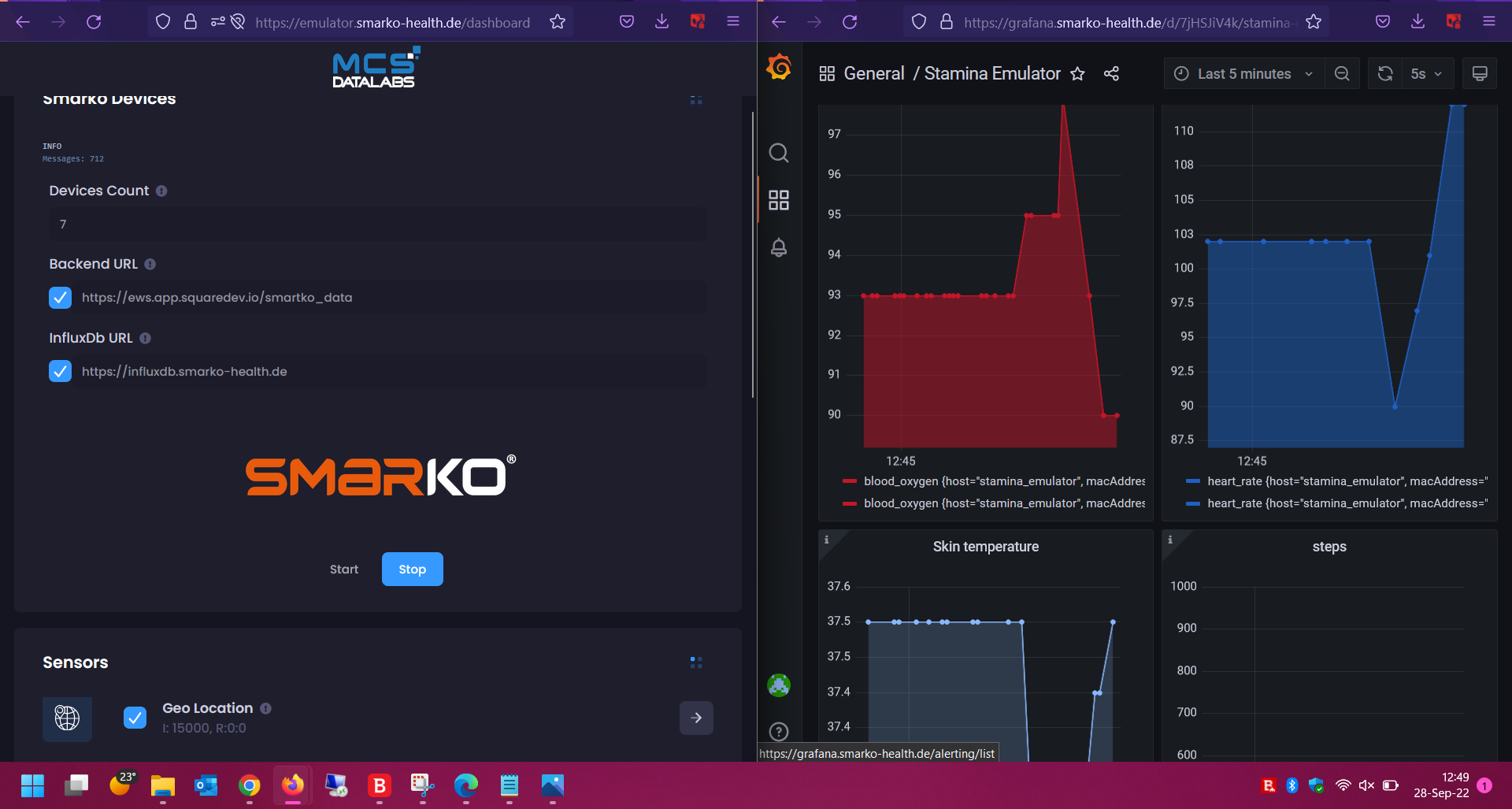Open Grafana dashboards menu icon
This screenshot has height=809, width=1512.
778,200
